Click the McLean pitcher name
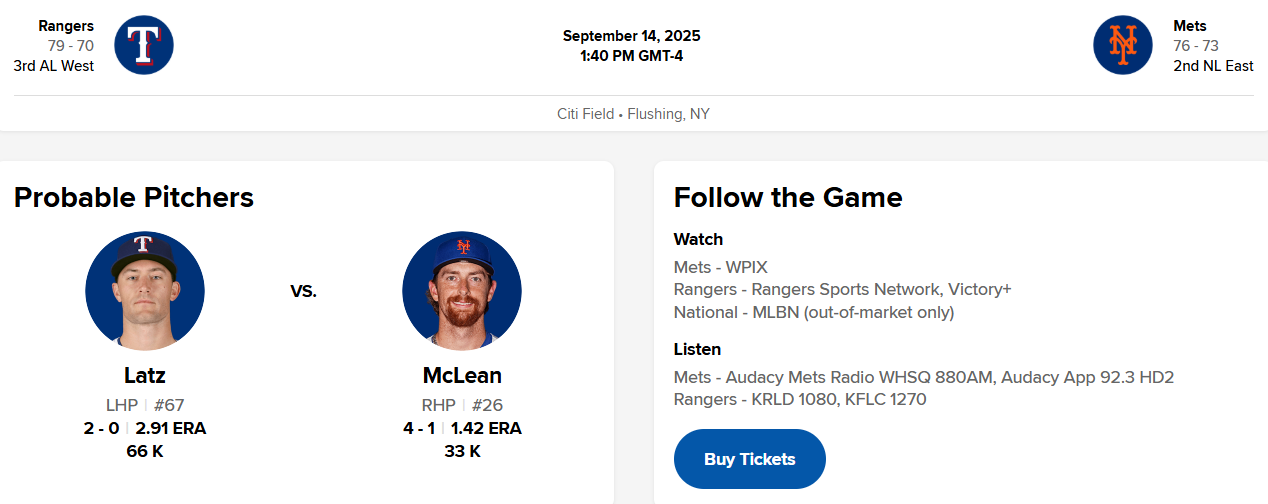This screenshot has height=504, width=1268. coord(462,376)
